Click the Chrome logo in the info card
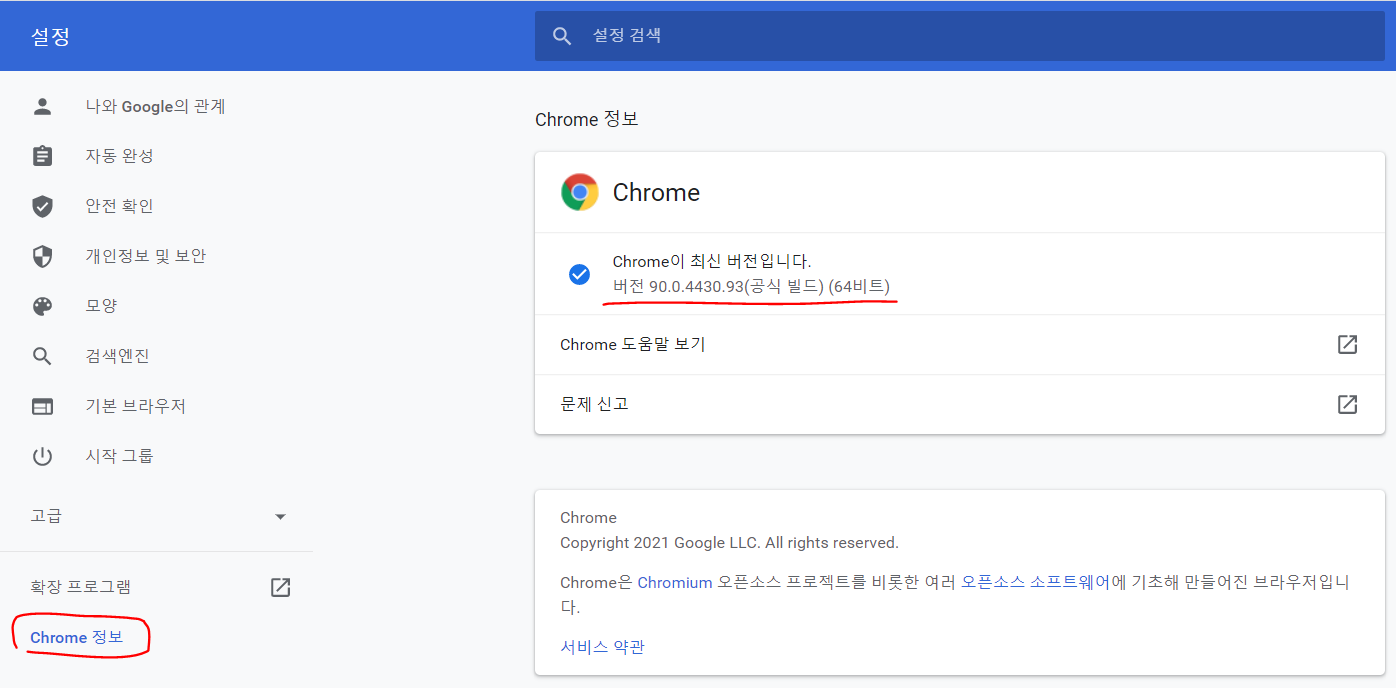The width and height of the screenshot is (1396, 688). click(580, 192)
